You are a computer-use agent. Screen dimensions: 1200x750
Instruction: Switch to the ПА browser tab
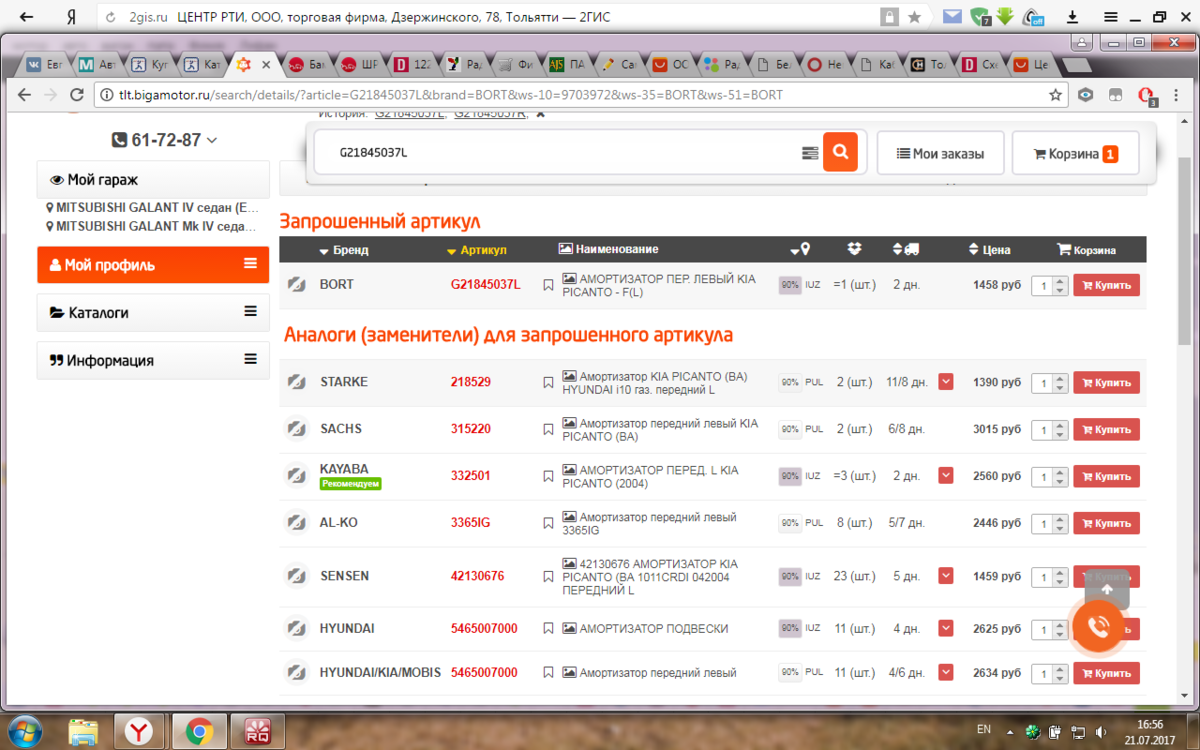(x=568, y=64)
